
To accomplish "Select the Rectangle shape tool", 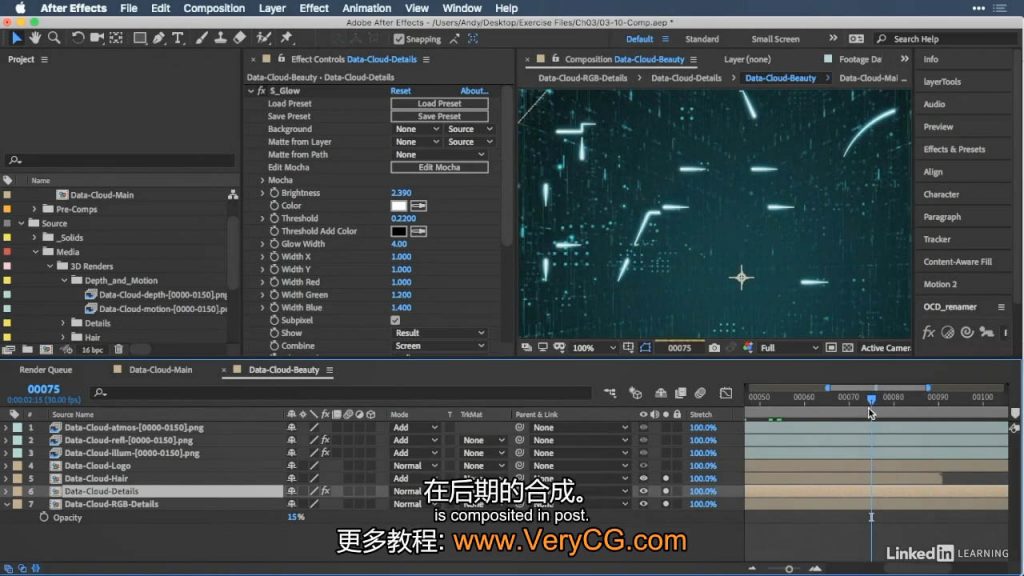I will (x=139, y=38).
